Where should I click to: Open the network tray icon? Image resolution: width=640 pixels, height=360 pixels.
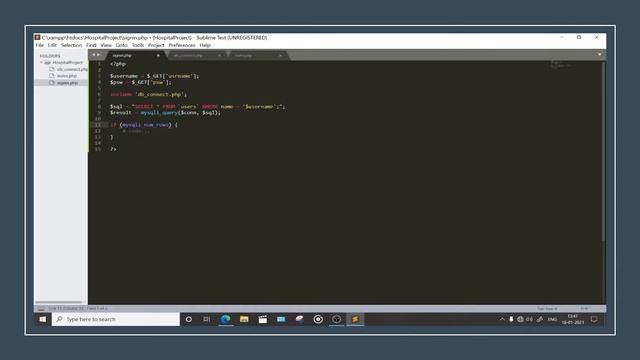click(x=520, y=319)
